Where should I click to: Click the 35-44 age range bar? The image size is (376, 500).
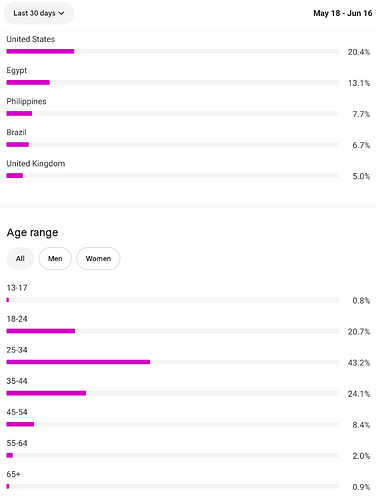[x=172, y=393]
